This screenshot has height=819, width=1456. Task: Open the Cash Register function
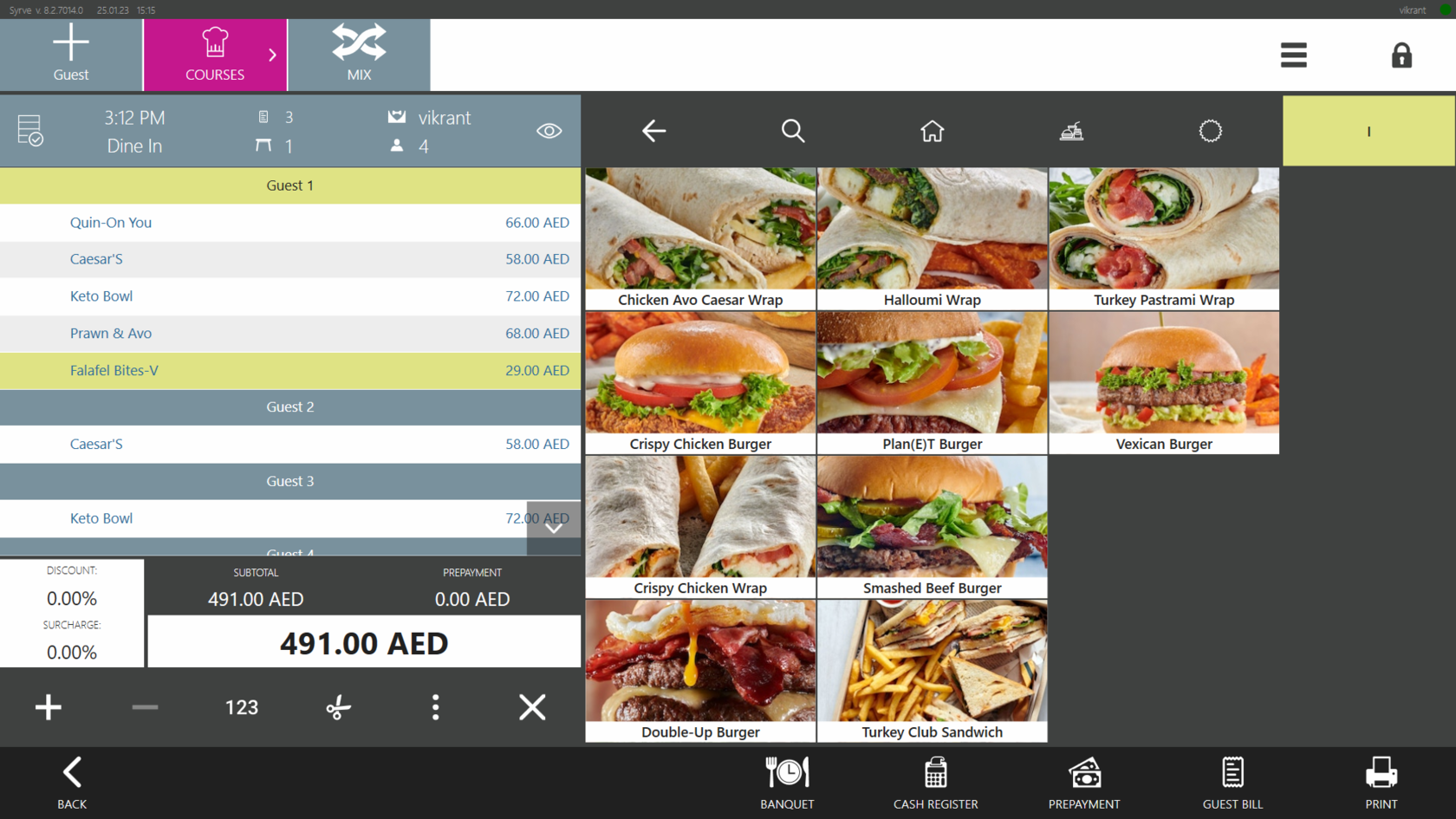(935, 782)
